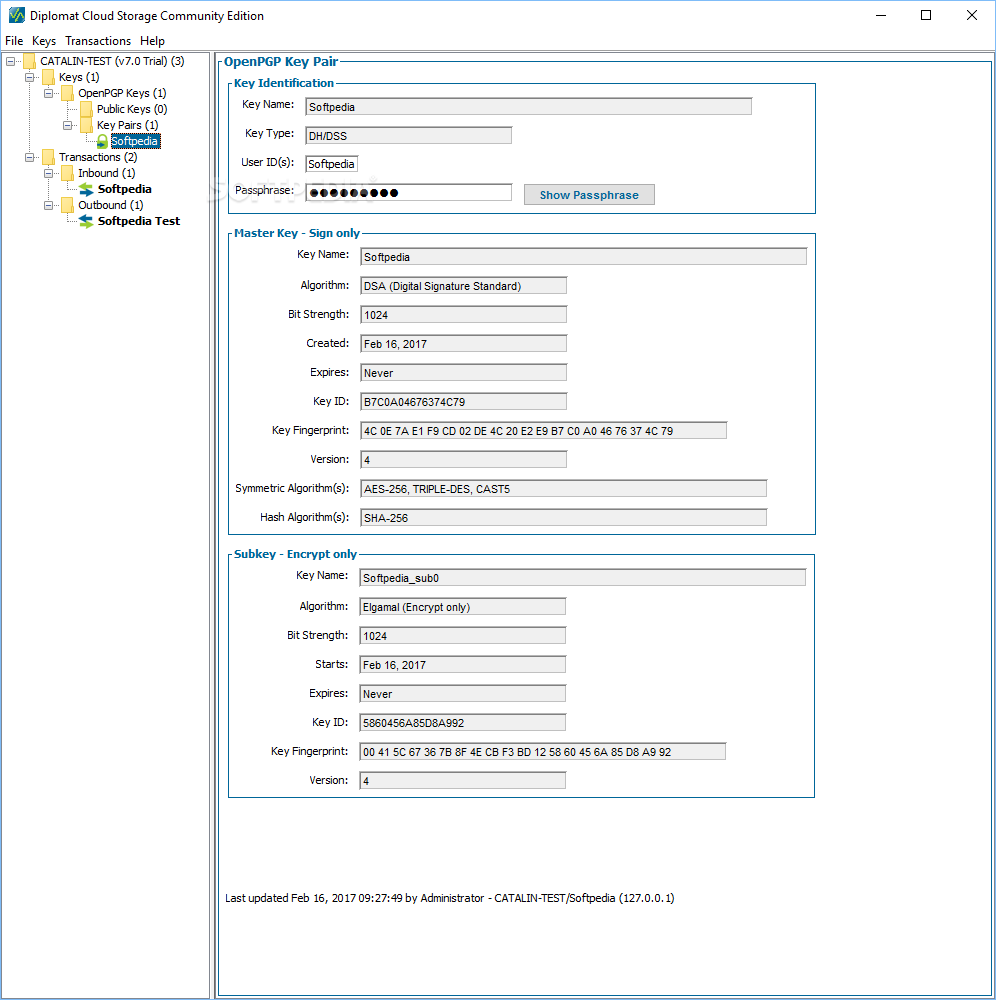996x1000 pixels.
Task: Click the Last updated status text
Action: (450, 898)
